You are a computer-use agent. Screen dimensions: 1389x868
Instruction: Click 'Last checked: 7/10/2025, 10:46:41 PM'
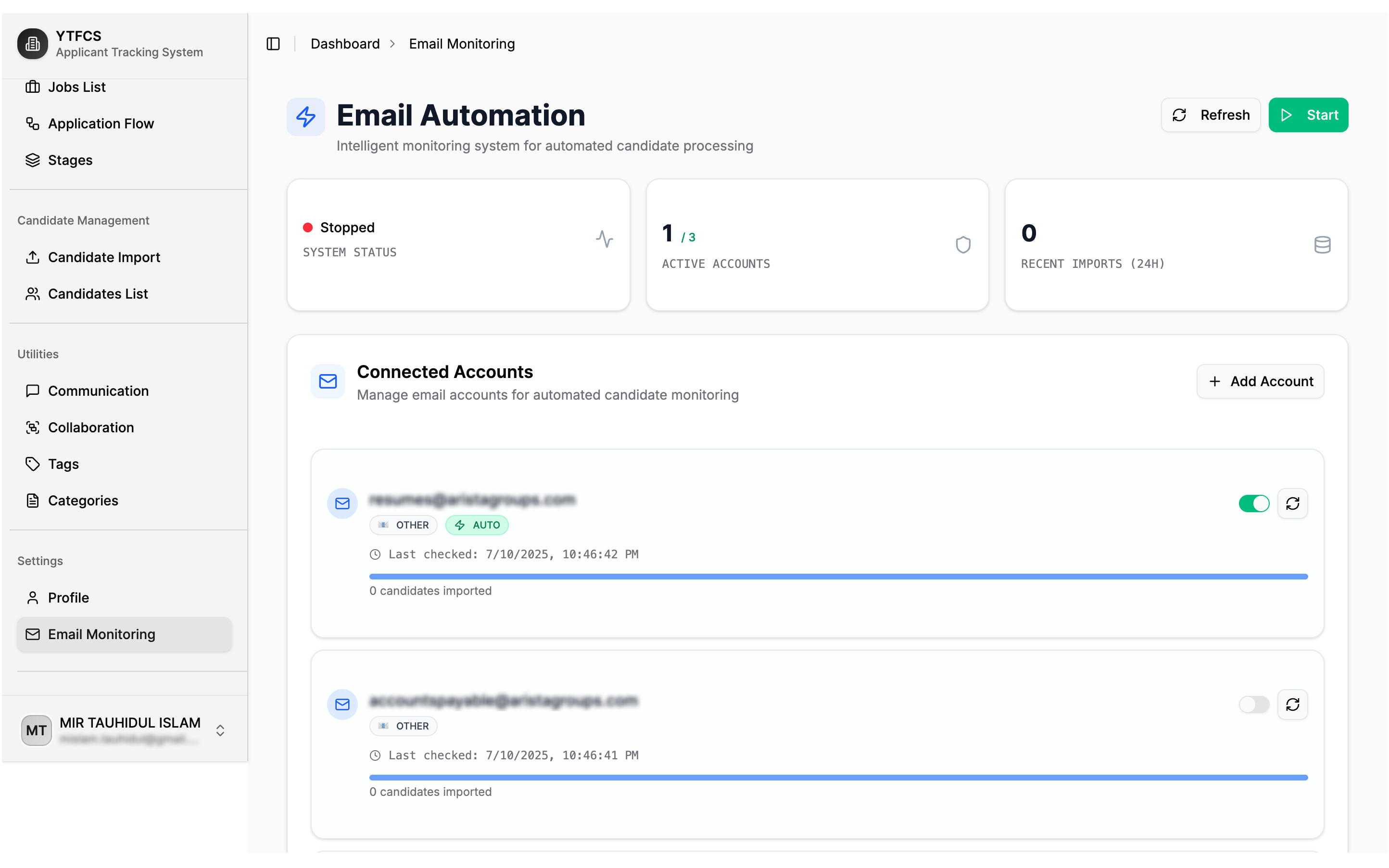click(513, 755)
